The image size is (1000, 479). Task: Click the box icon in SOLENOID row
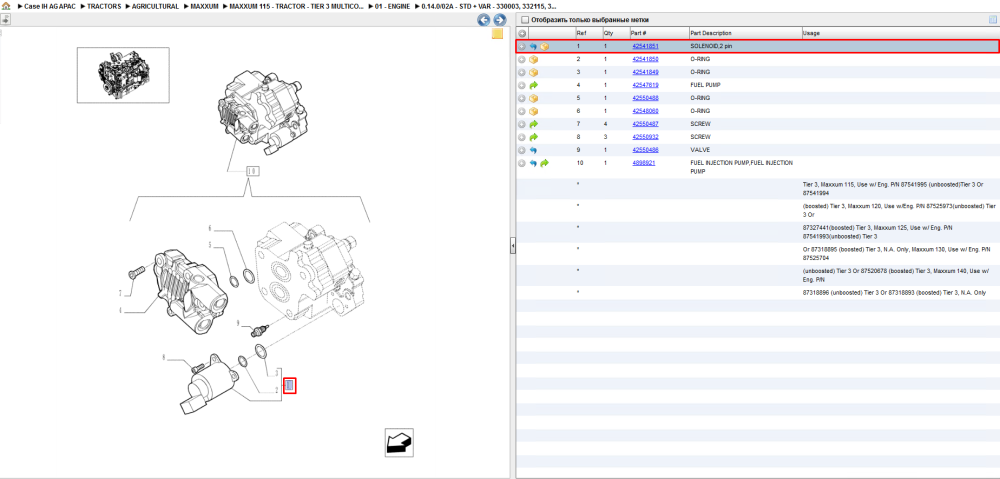[x=545, y=47]
